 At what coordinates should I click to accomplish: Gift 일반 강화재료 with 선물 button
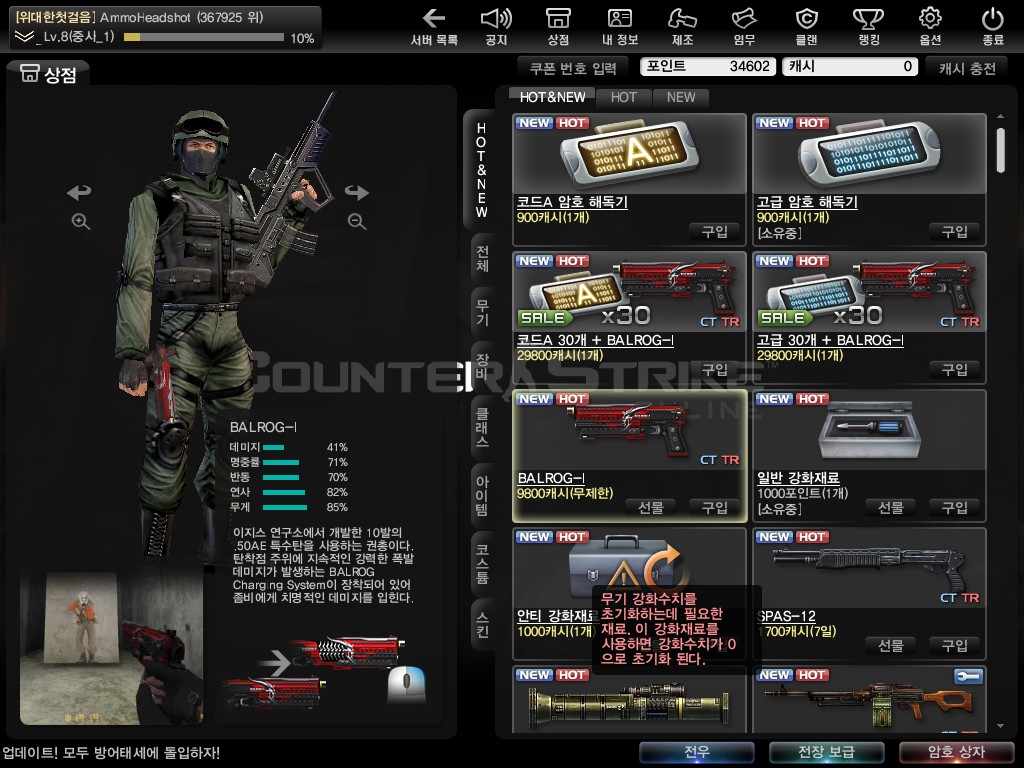[890, 507]
